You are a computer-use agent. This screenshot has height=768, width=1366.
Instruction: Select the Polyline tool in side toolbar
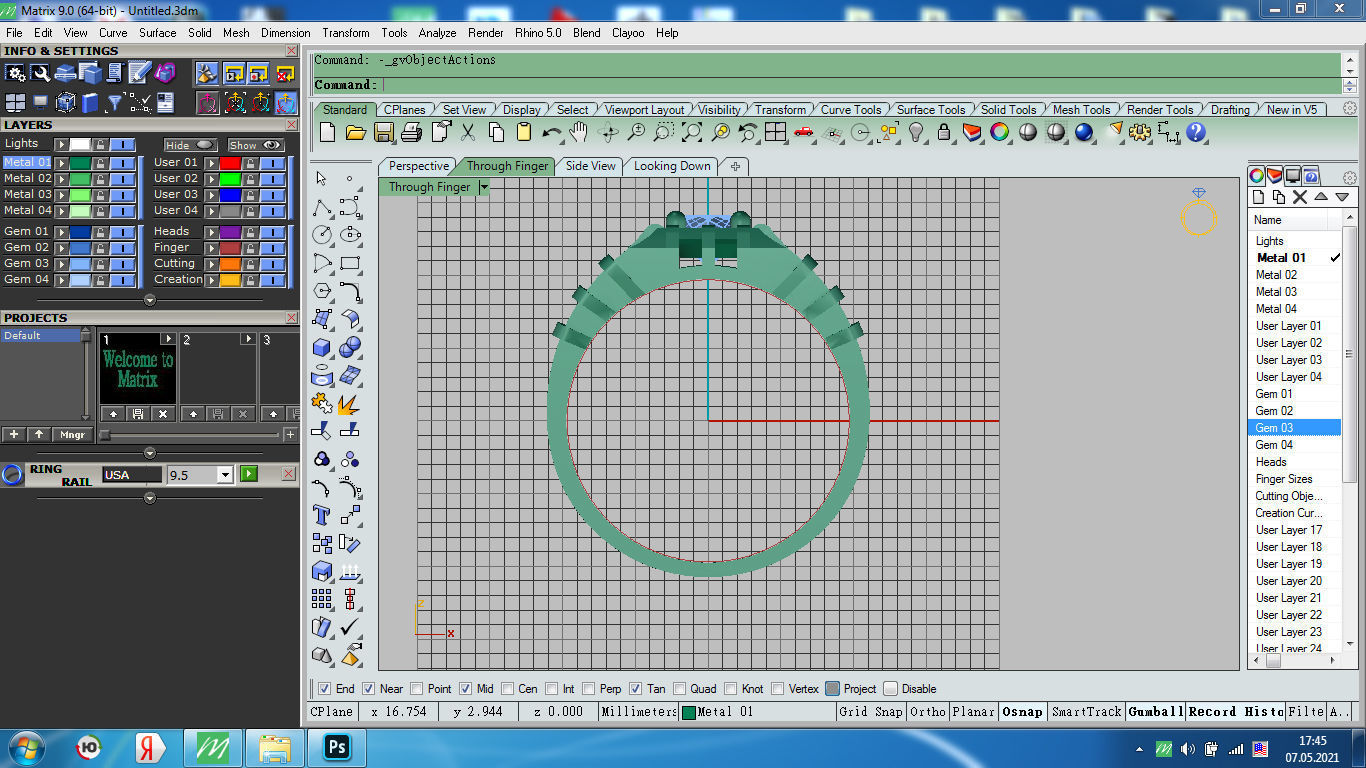click(x=322, y=208)
